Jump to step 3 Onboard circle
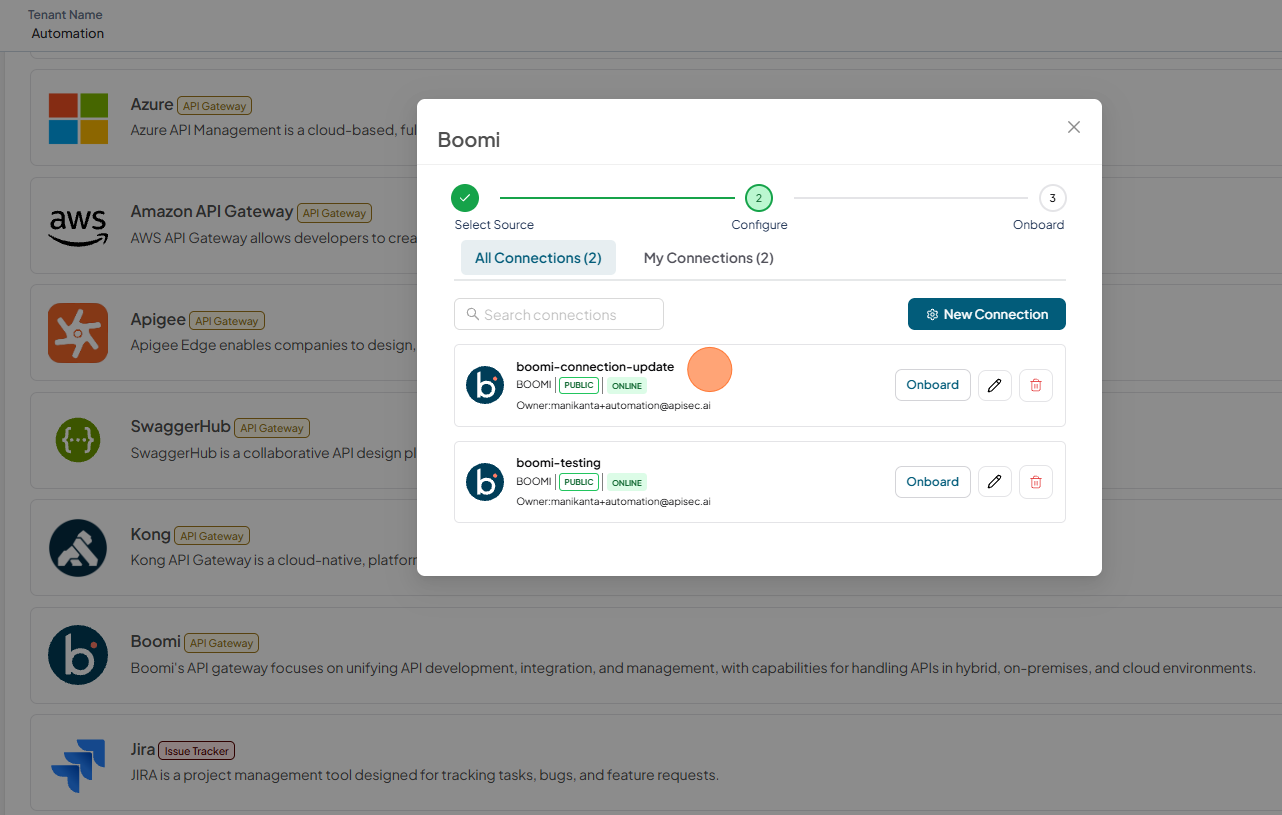 [x=1053, y=198]
